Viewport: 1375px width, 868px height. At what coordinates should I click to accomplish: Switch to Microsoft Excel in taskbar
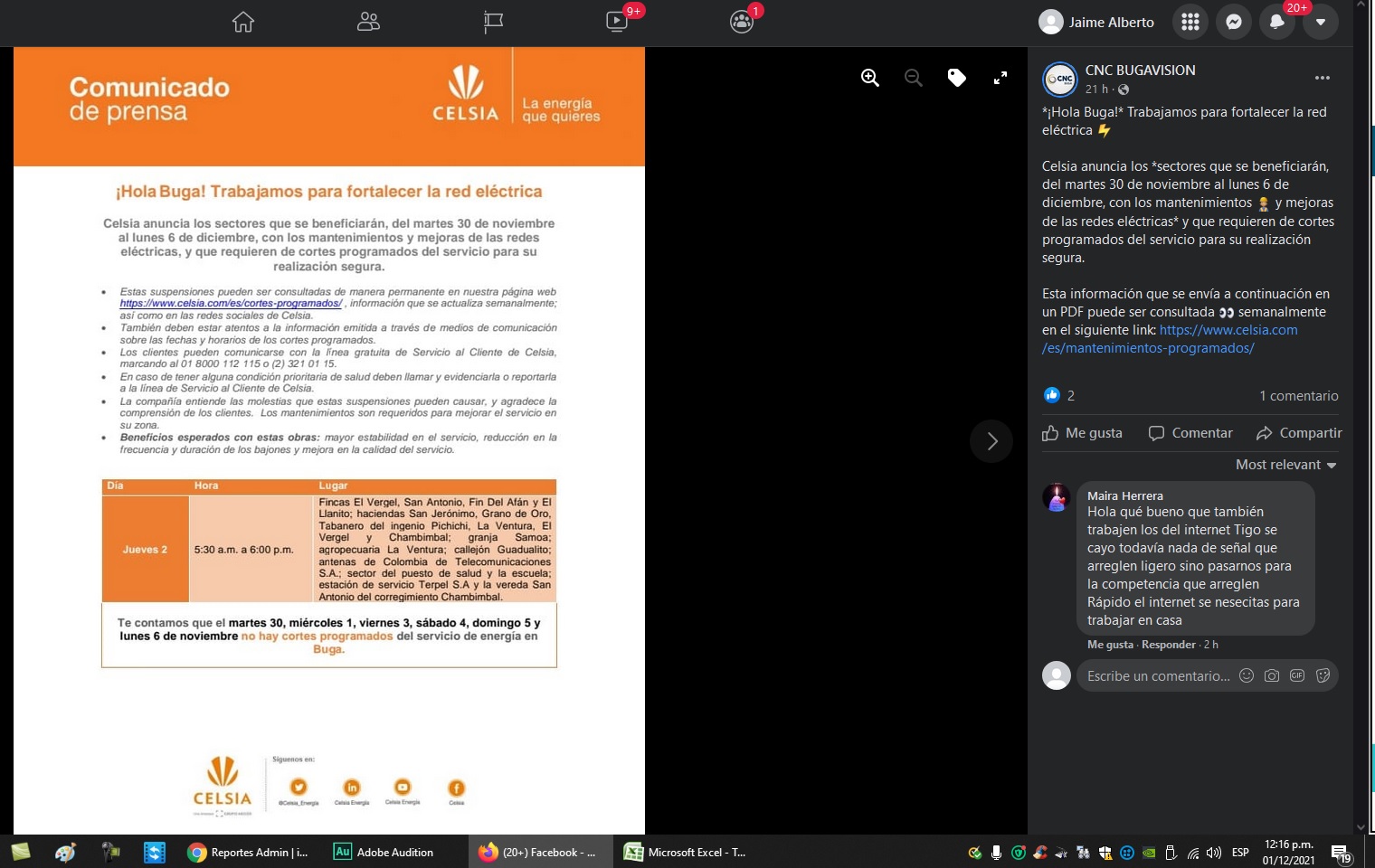click(686, 852)
